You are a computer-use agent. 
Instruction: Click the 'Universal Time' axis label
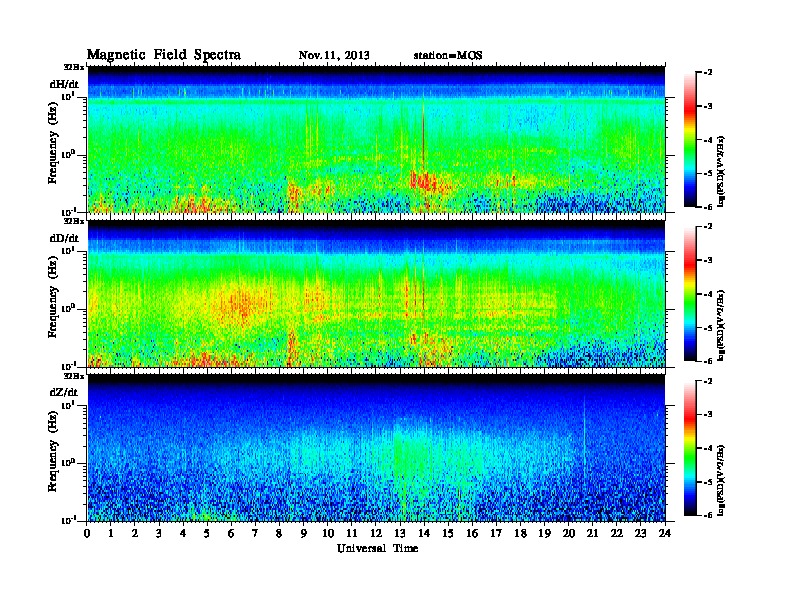pyautogui.click(x=377, y=548)
